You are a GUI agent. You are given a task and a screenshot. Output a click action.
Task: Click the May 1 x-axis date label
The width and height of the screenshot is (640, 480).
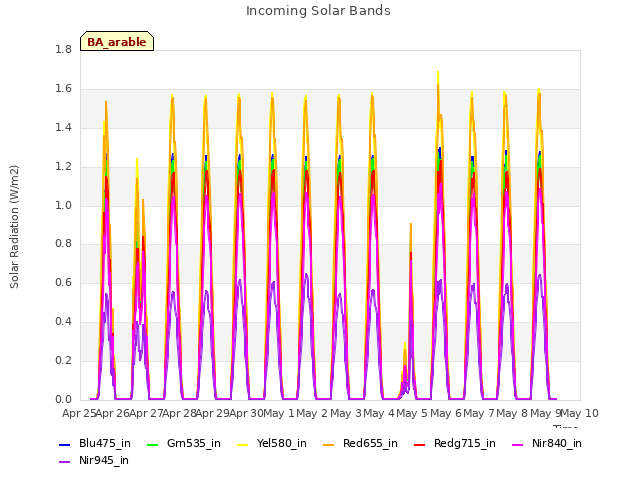pos(279,414)
